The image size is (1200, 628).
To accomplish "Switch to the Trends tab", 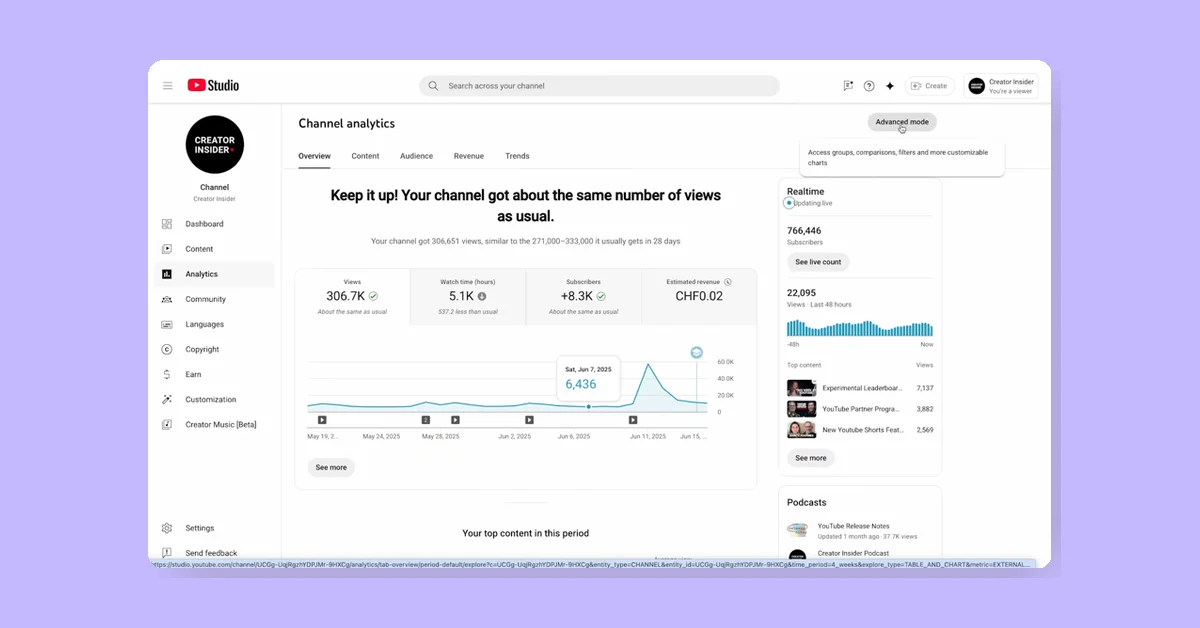I will coord(517,156).
